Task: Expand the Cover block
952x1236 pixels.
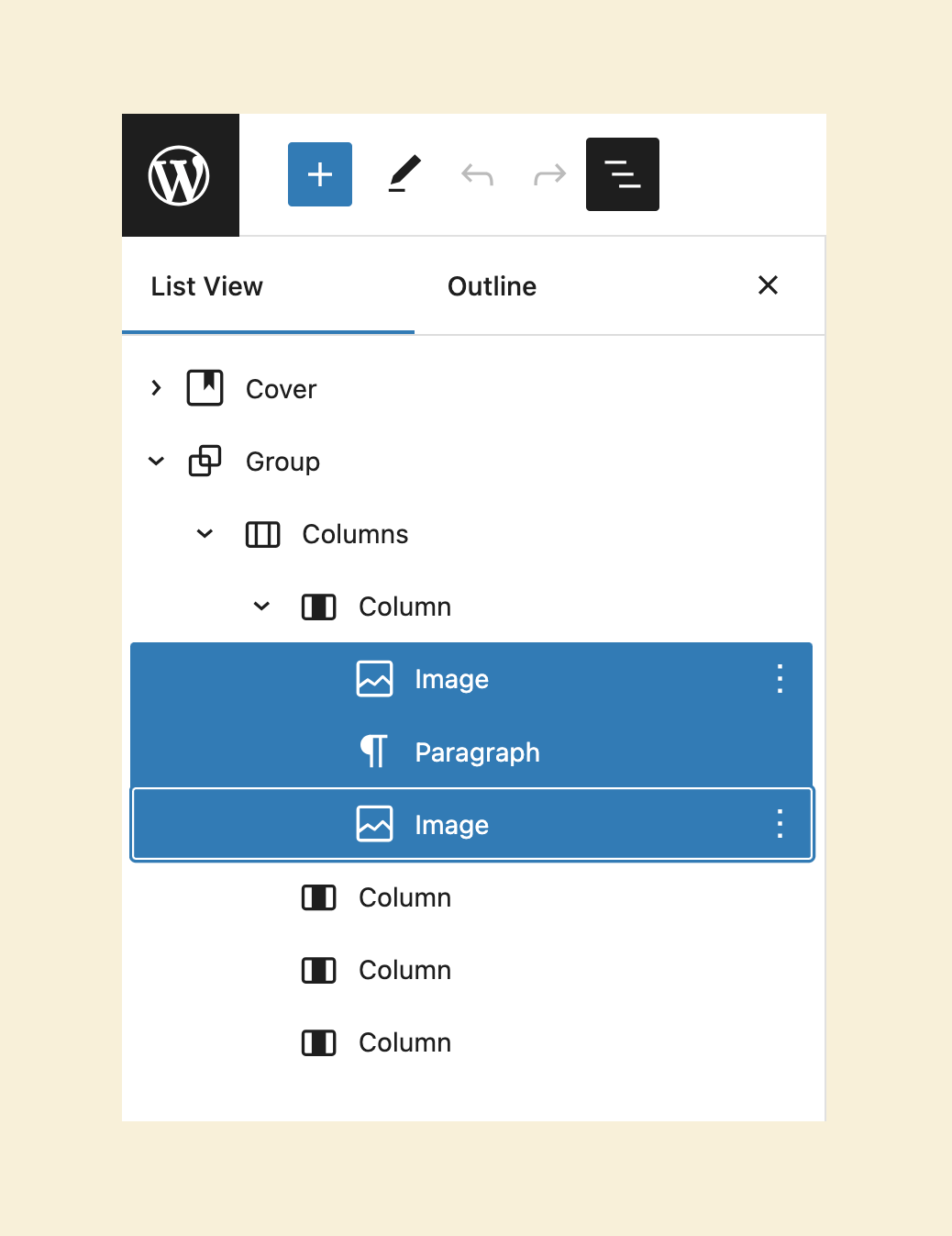Action: (x=156, y=388)
